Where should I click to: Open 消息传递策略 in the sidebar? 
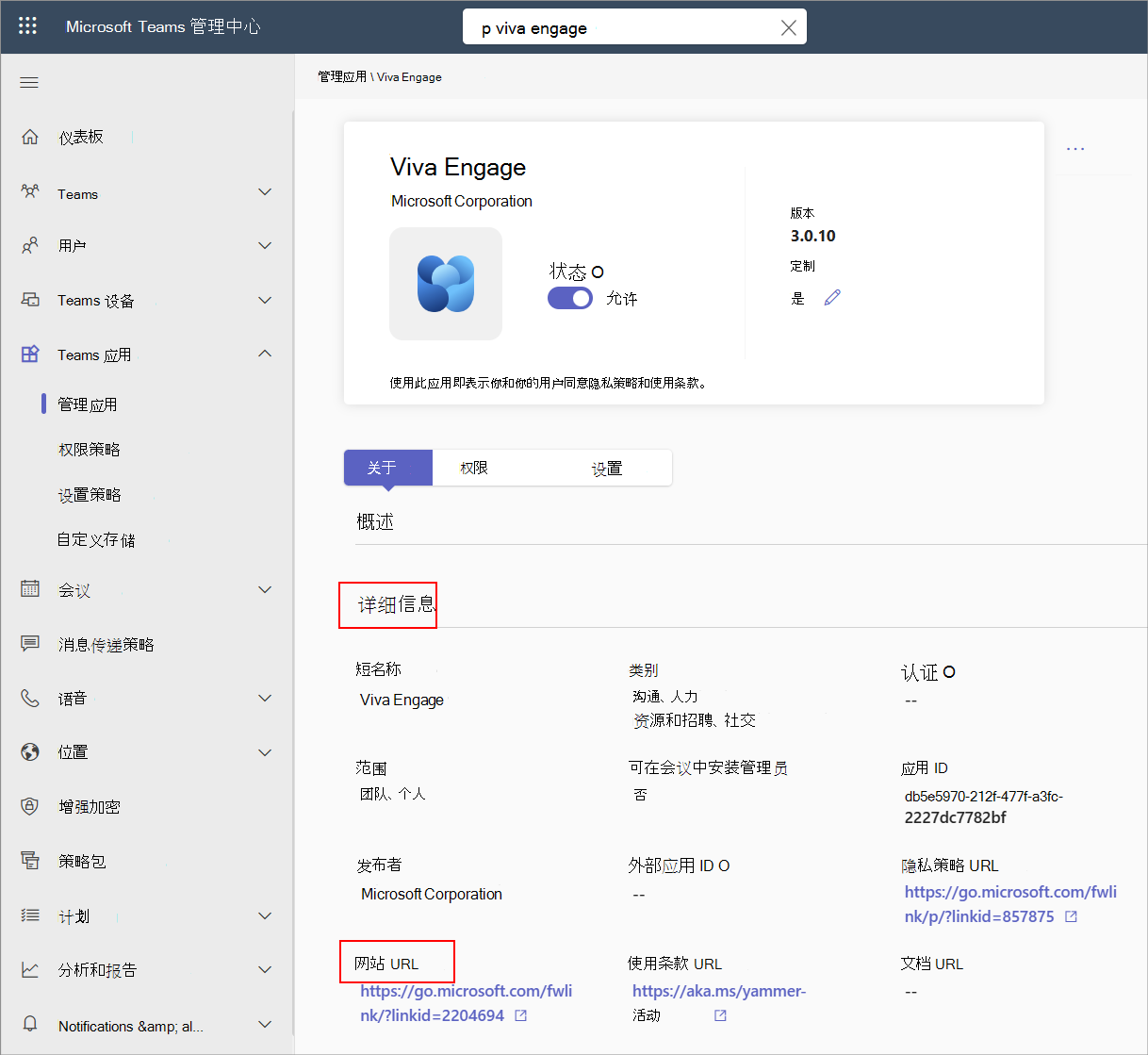(107, 644)
